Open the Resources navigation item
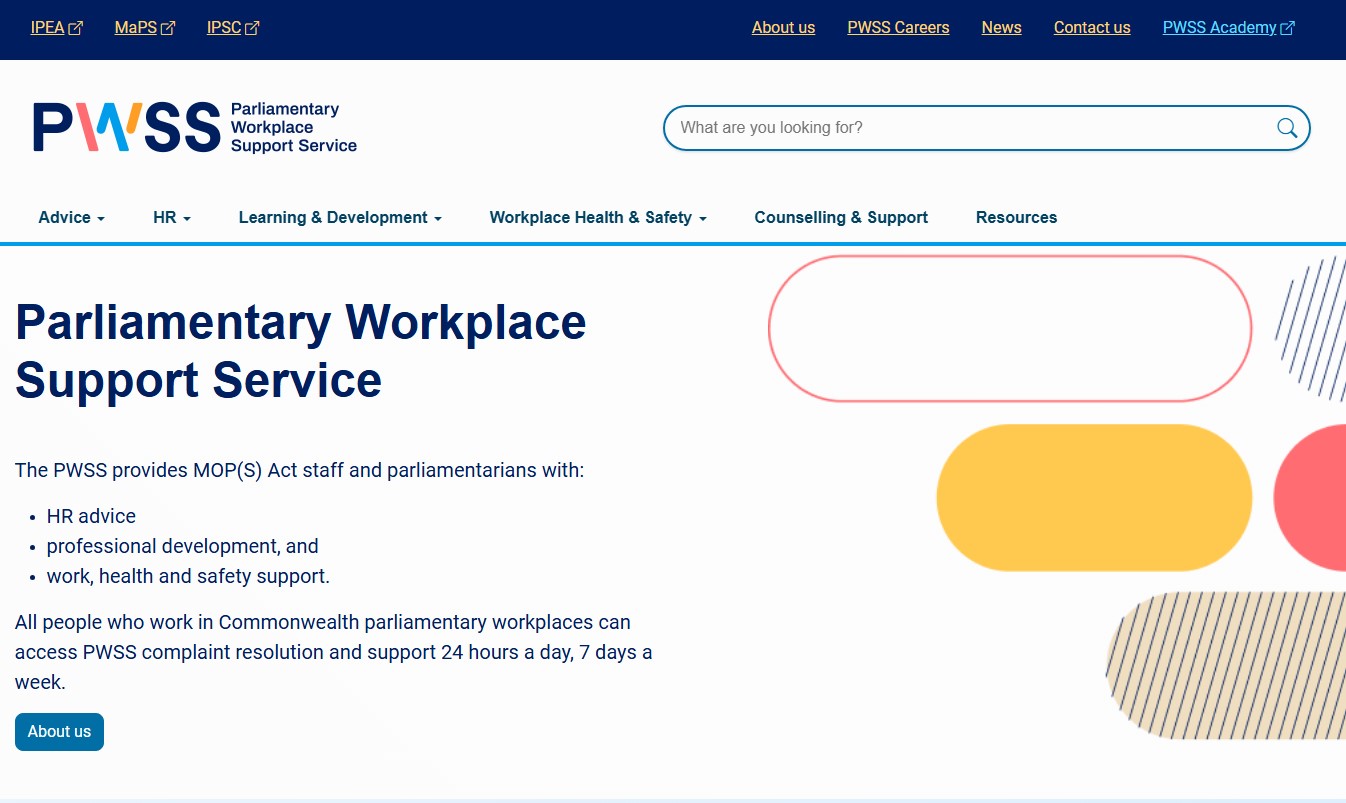 [1016, 217]
